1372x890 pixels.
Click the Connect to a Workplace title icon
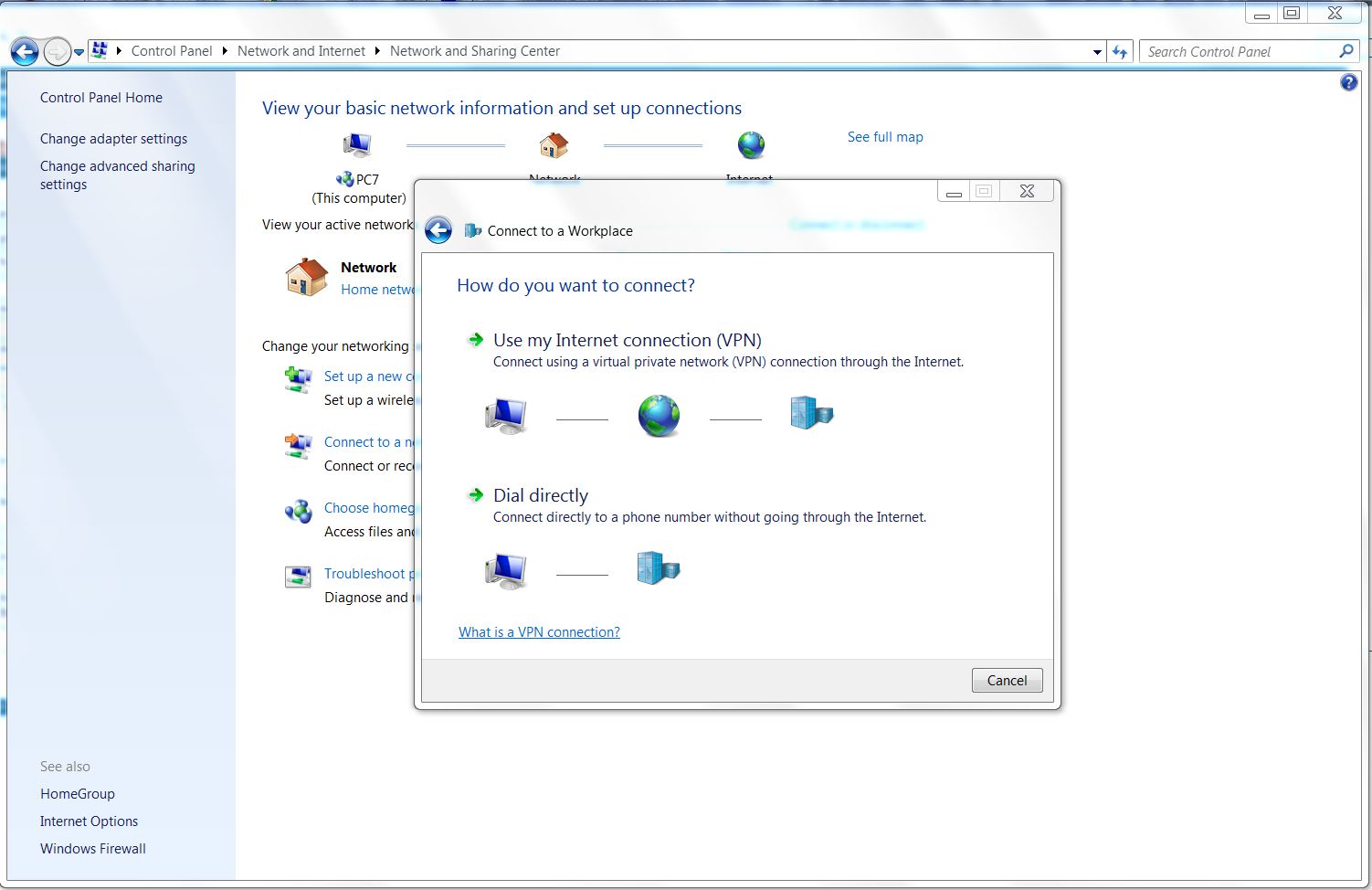472,230
